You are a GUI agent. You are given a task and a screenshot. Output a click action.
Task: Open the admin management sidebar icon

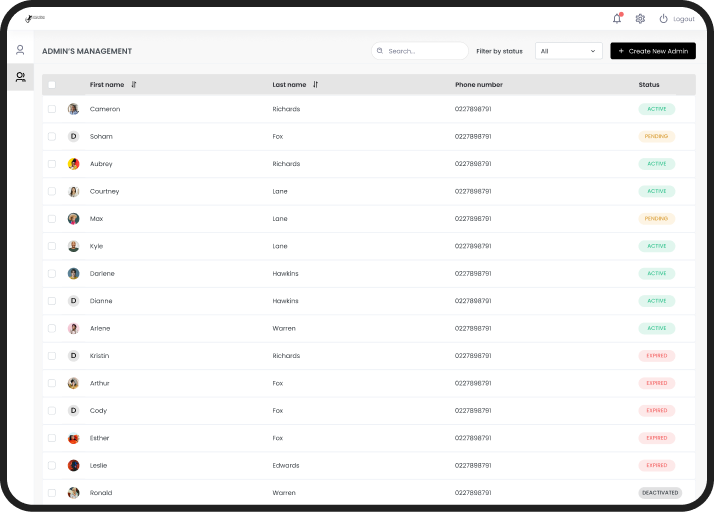20,77
